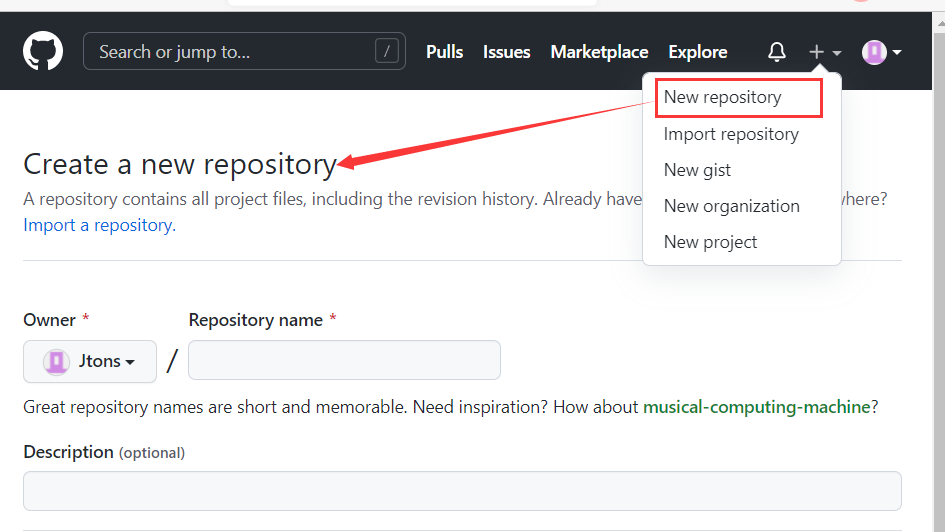Image resolution: width=945 pixels, height=532 pixels.
Task: Open the plus create-new dropdown
Action: coord(824,52)
